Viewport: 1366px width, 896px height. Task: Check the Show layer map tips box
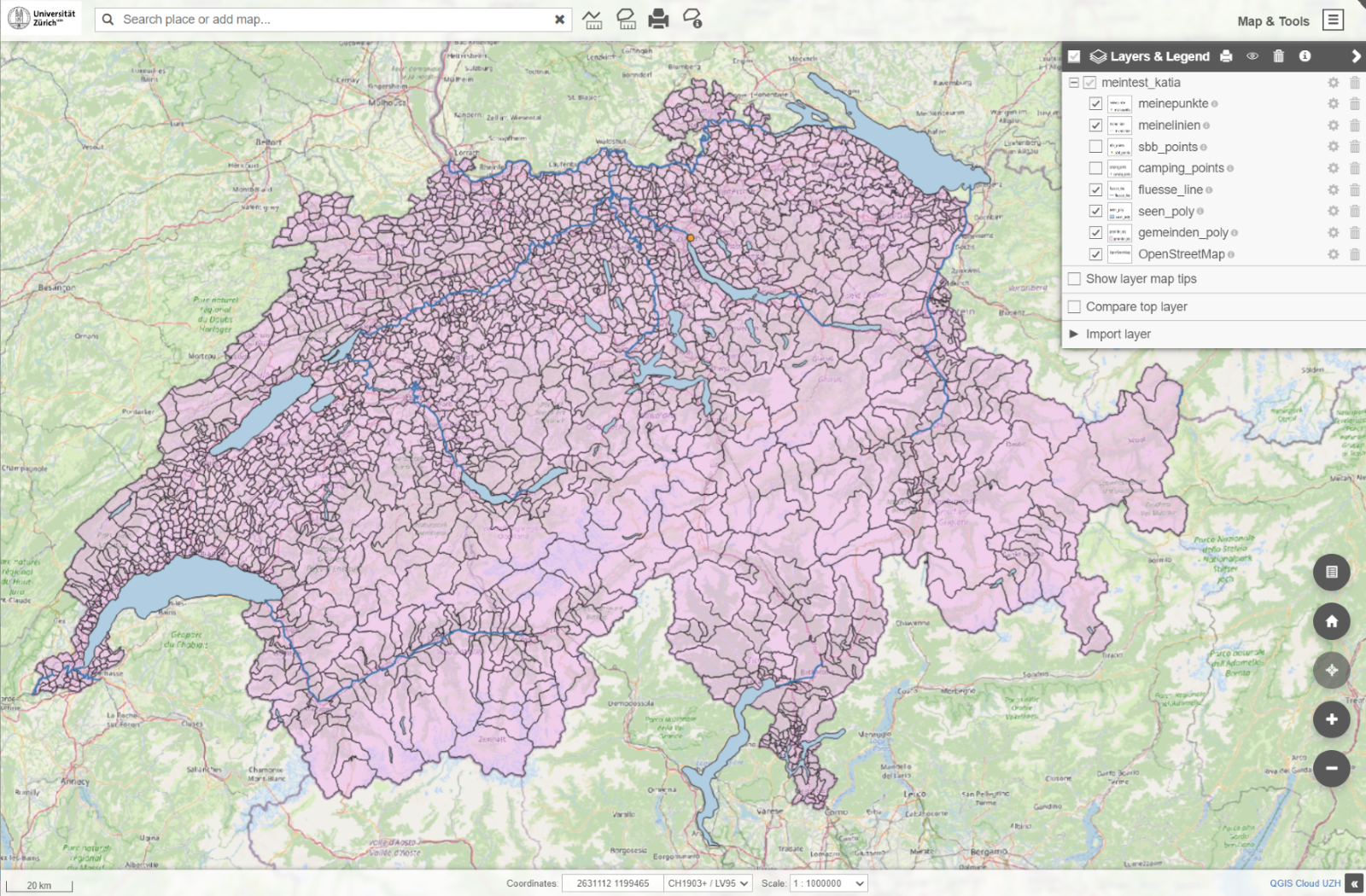point(1075,279)
